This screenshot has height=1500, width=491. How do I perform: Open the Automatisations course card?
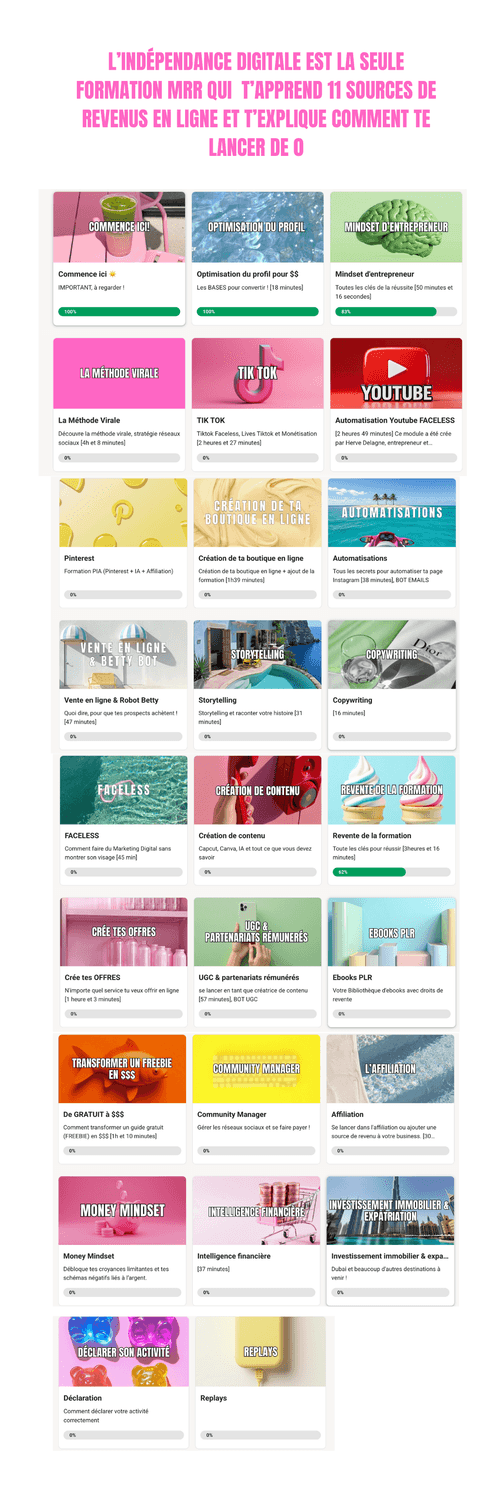tap(391, 542)
